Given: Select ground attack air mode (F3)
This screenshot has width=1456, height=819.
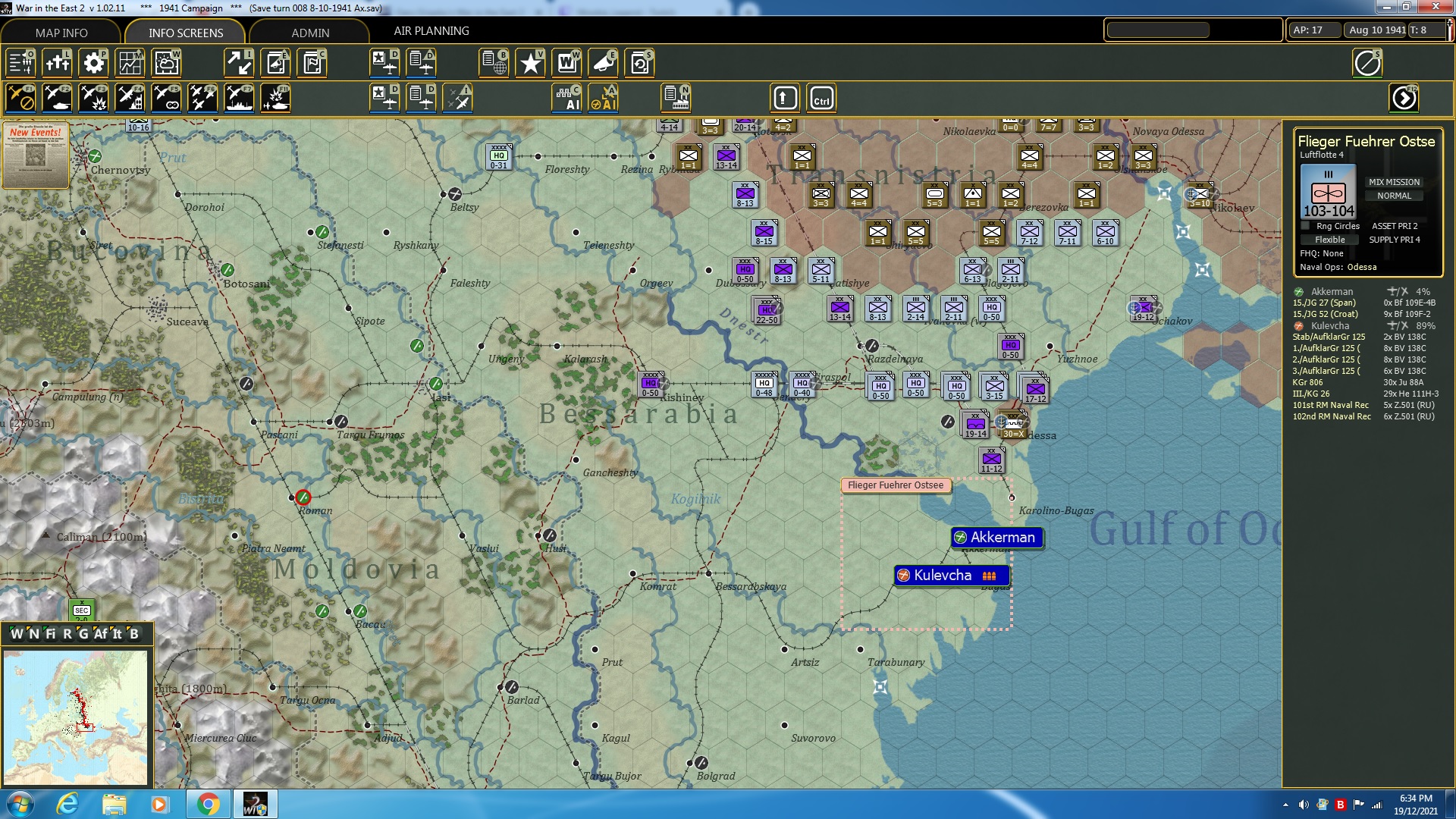Looking at the screenshot, I should (93, 99).
